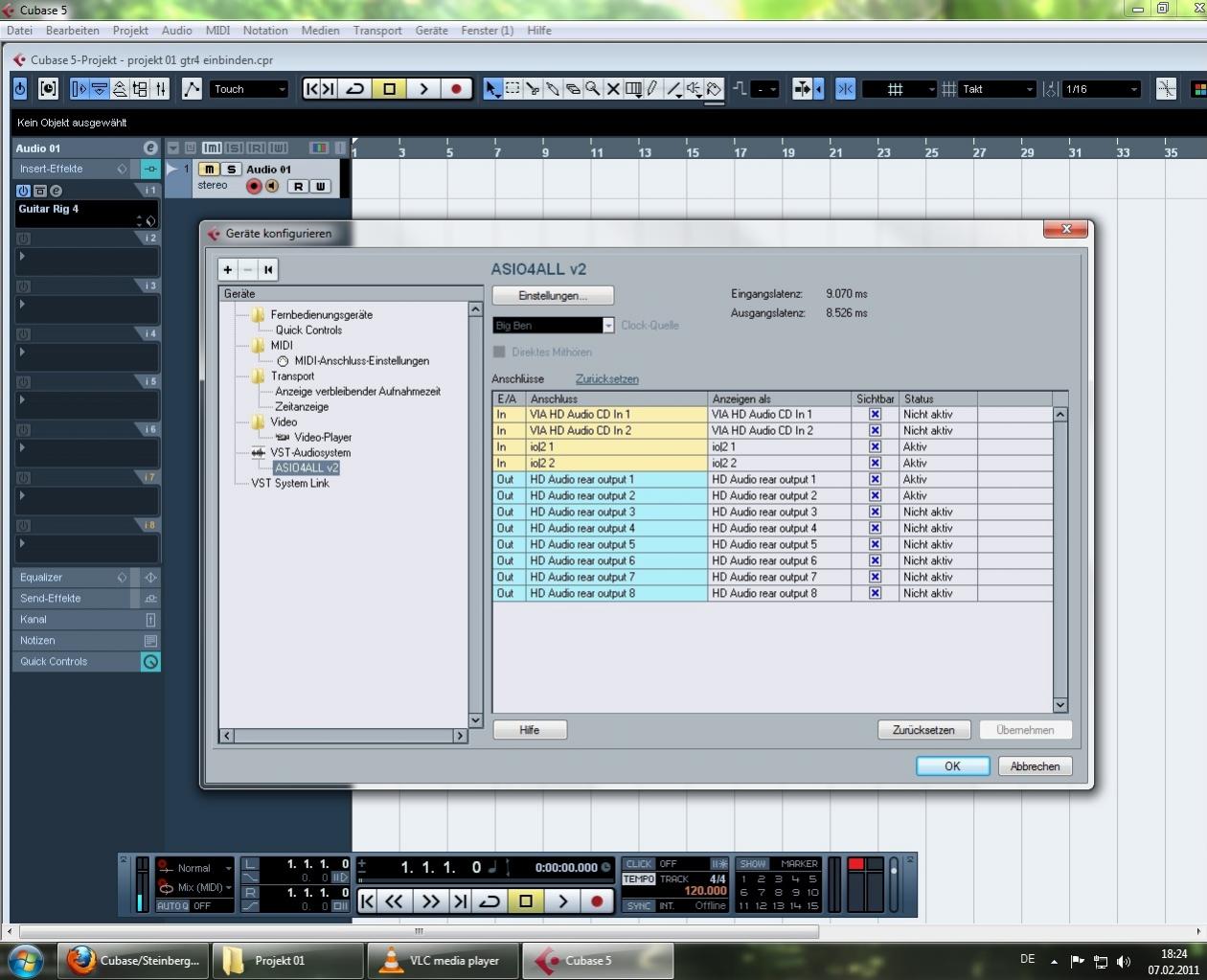Screen dimensions: 1207x980
Task: Click the Hilfe button in dialog
Action: tap(530, 730)
